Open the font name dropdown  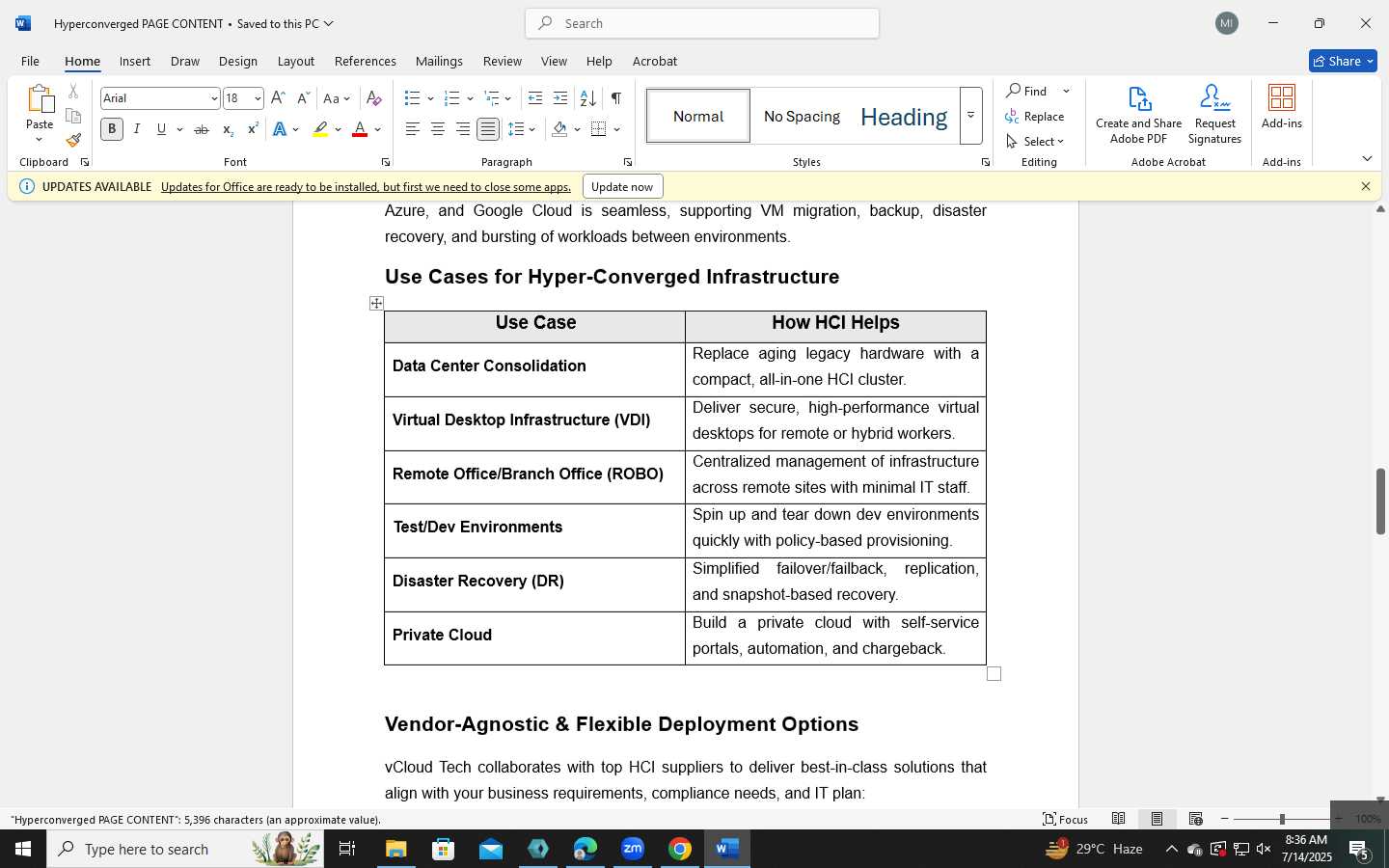(x=213, y=98)
